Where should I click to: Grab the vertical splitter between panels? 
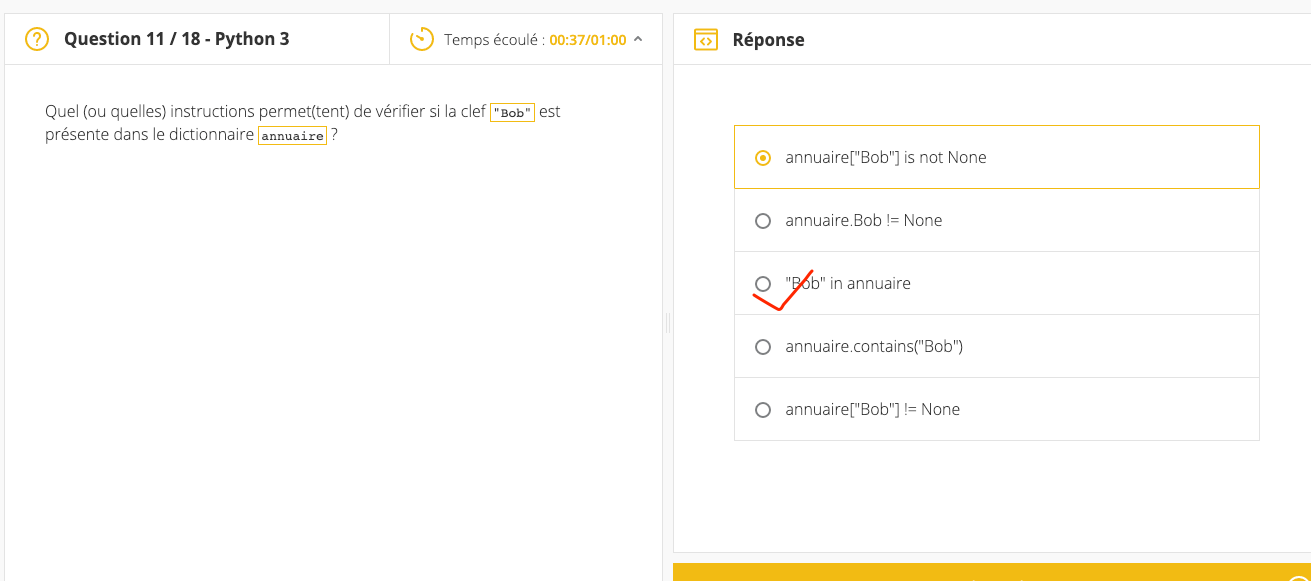[667, 322]
